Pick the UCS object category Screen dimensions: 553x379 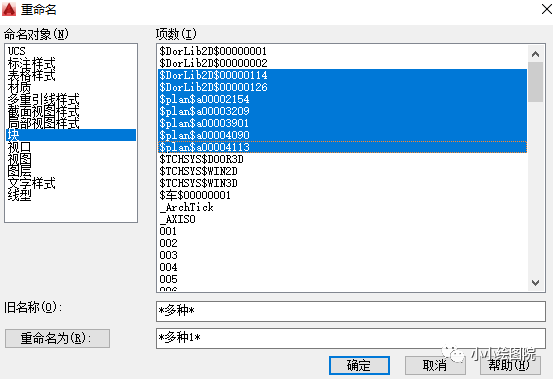click(17, 51)
